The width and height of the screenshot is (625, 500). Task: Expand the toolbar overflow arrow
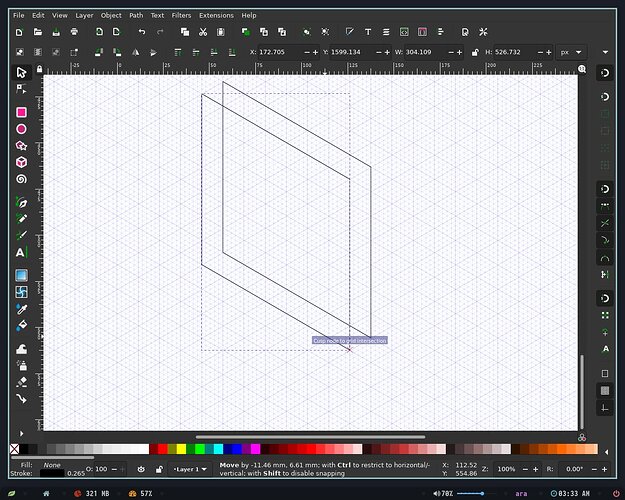(605, 52)
